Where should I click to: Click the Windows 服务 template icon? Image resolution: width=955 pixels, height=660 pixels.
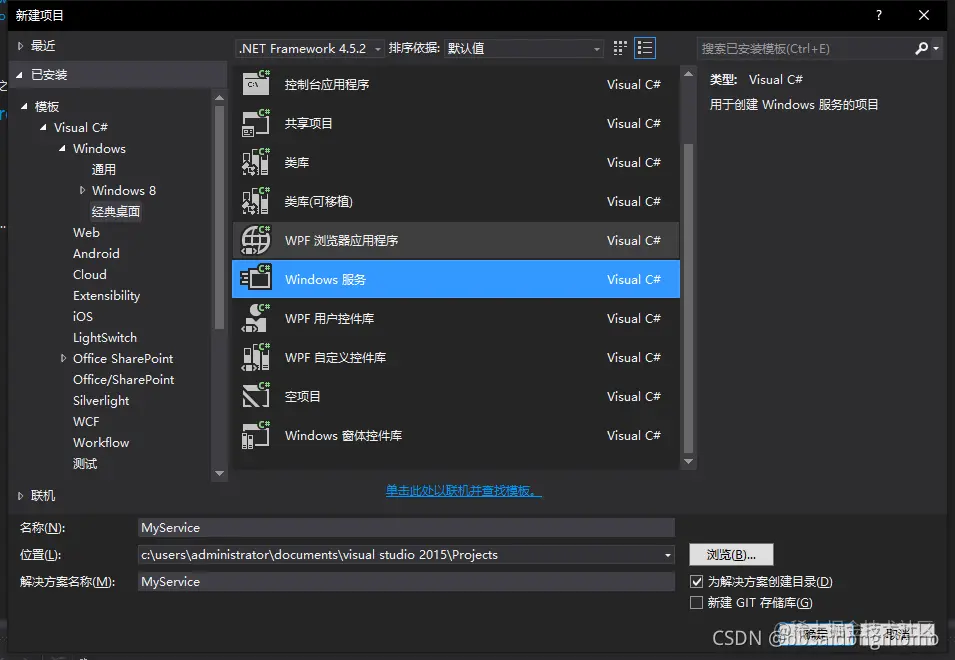point(256,279)
